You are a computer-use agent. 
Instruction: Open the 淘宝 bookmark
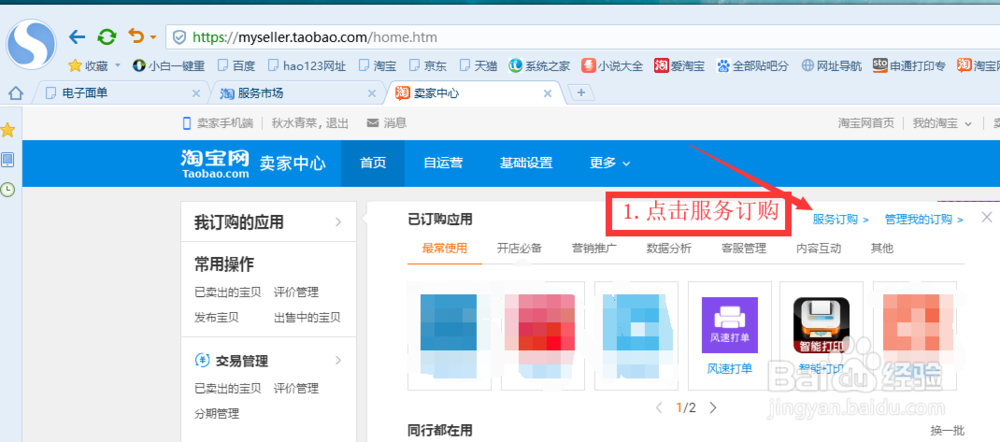377,66
